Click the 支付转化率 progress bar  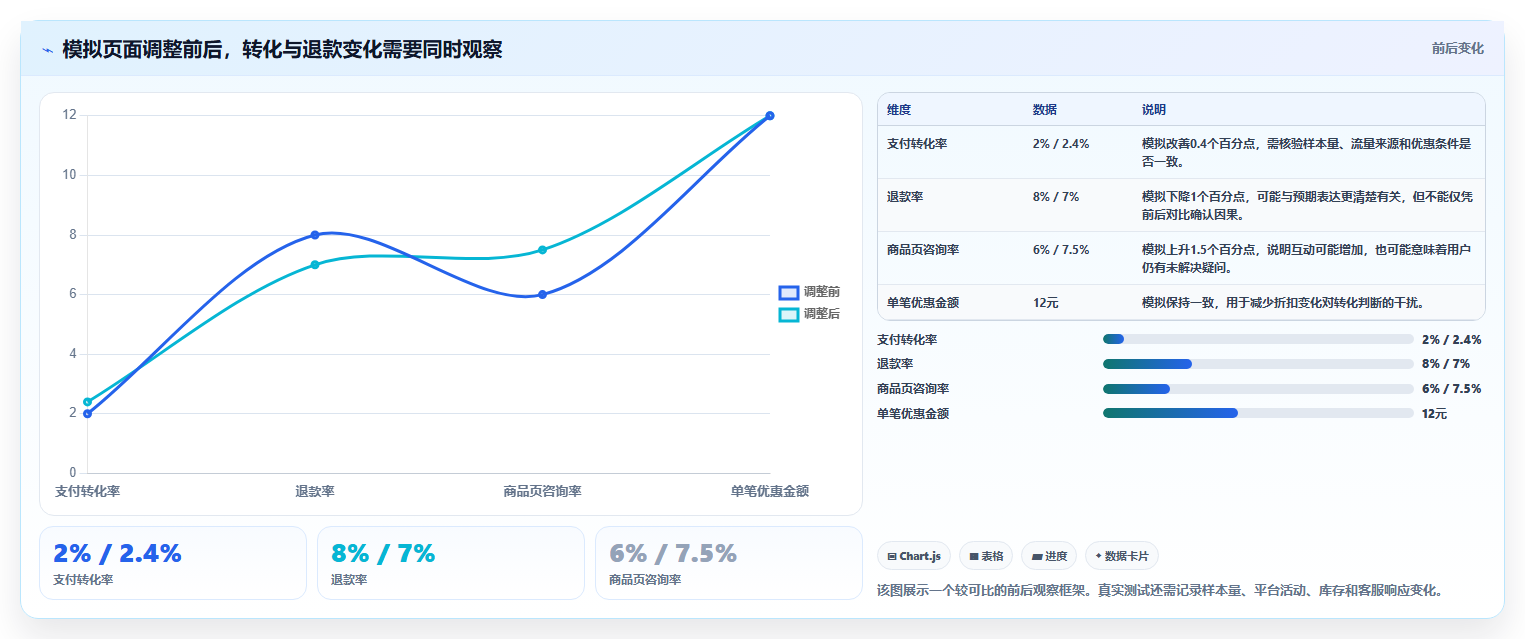pyautogui.click(x=1258, y=340)
